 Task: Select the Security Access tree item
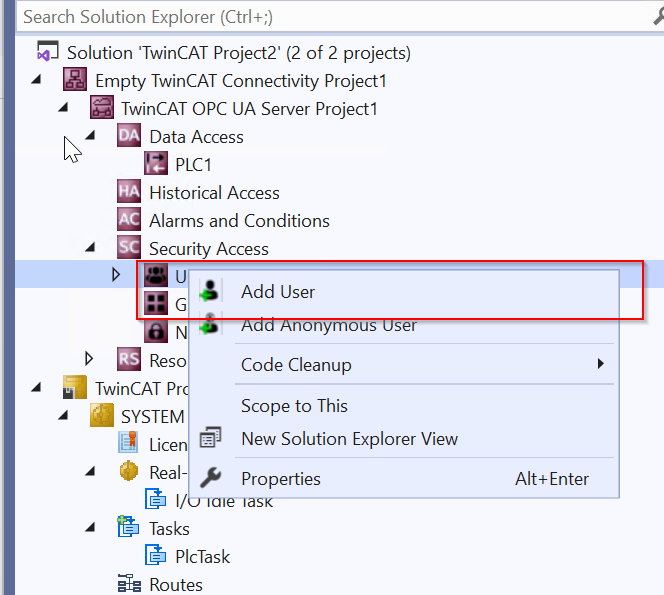click(209, 249)
